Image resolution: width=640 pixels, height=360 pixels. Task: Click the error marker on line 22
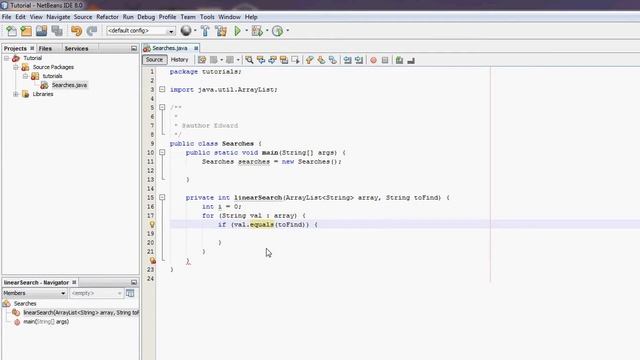(152, 260)
